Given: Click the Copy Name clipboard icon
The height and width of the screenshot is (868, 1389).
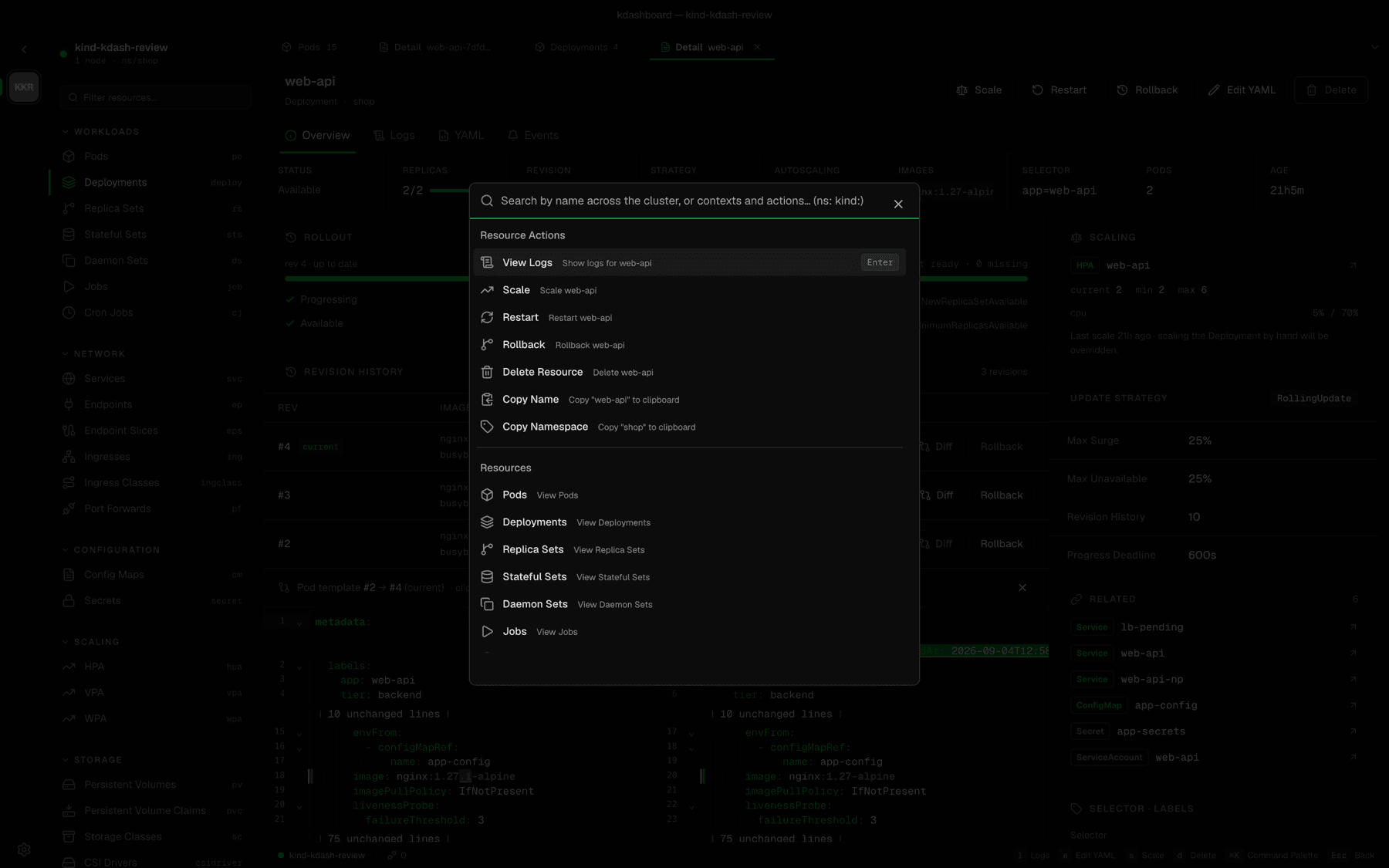Looking at the screenshot, I should pyautogui.click(x=487, y=400).
